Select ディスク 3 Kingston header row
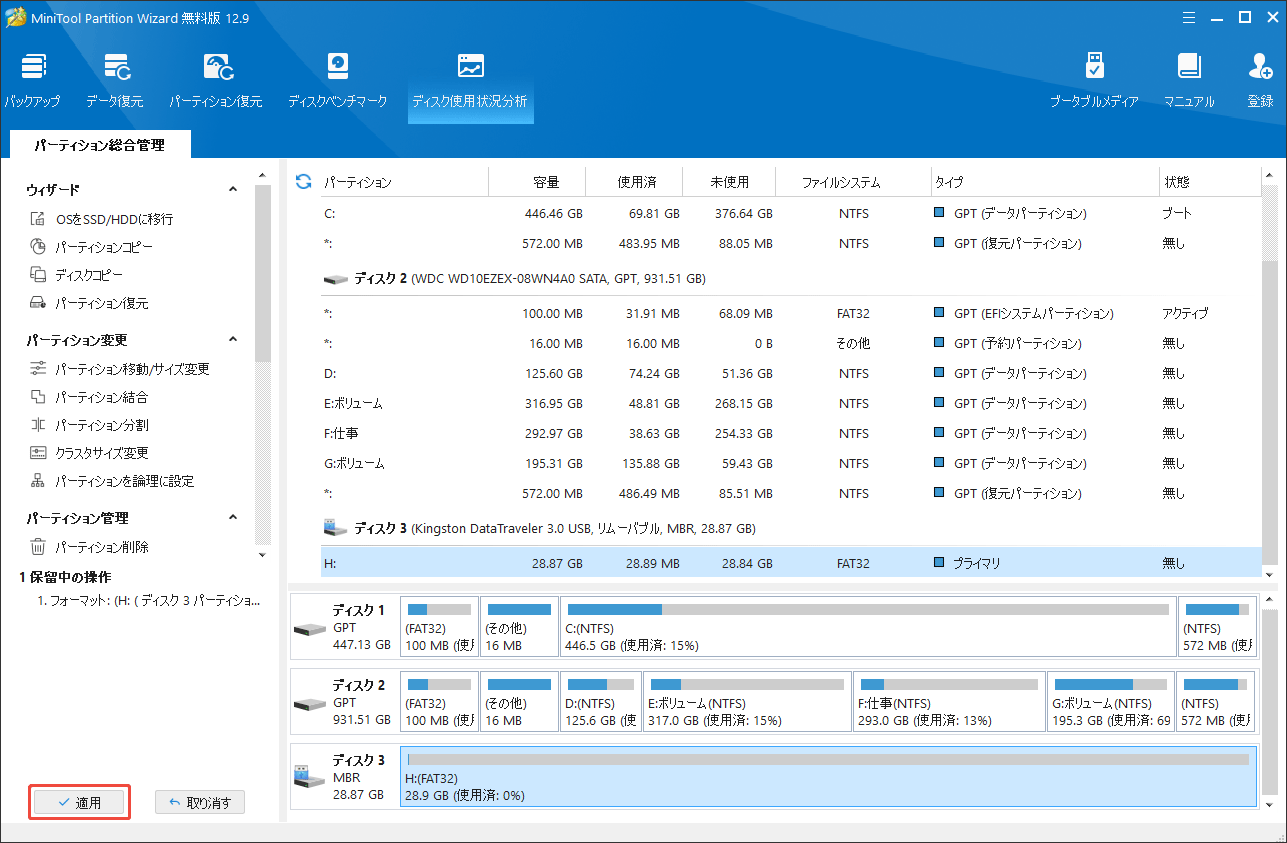 coord(790,527)
